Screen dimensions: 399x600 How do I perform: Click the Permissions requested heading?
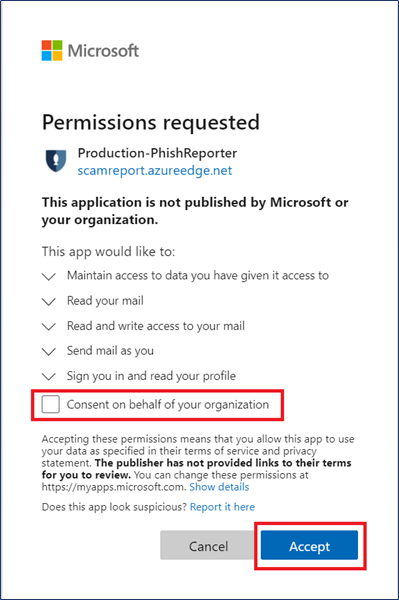(x=151, y=122)
